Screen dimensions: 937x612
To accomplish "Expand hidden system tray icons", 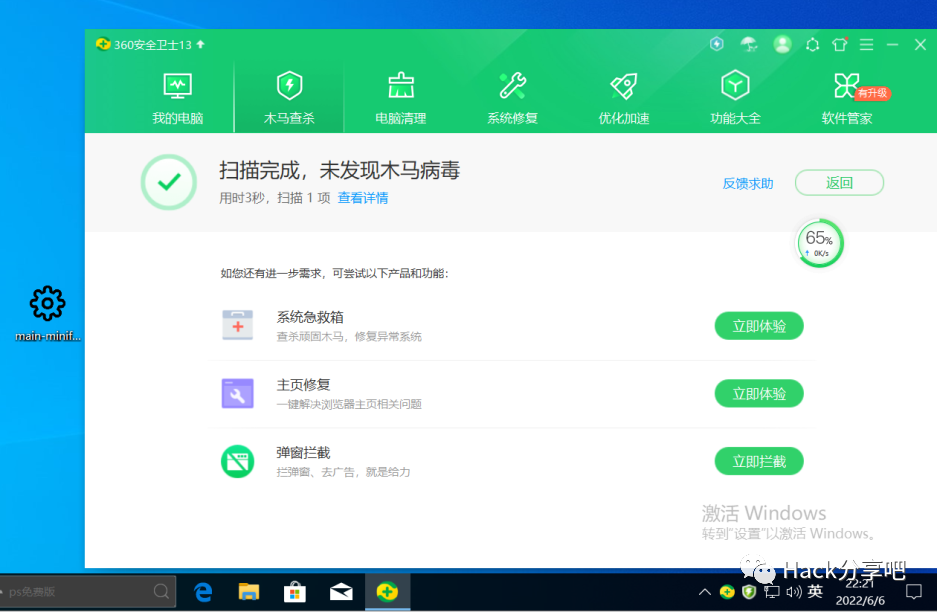I will point(705,592).
